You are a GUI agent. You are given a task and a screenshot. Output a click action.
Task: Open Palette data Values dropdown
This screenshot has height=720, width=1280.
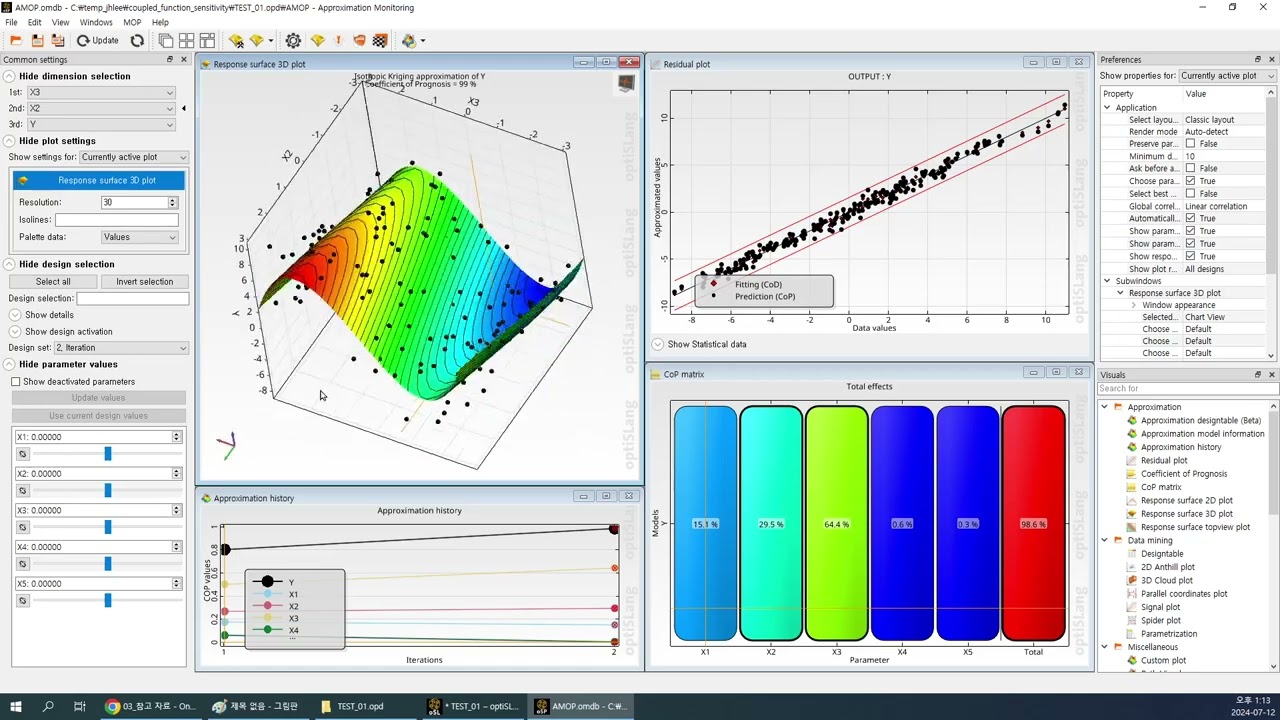[140, 237]
